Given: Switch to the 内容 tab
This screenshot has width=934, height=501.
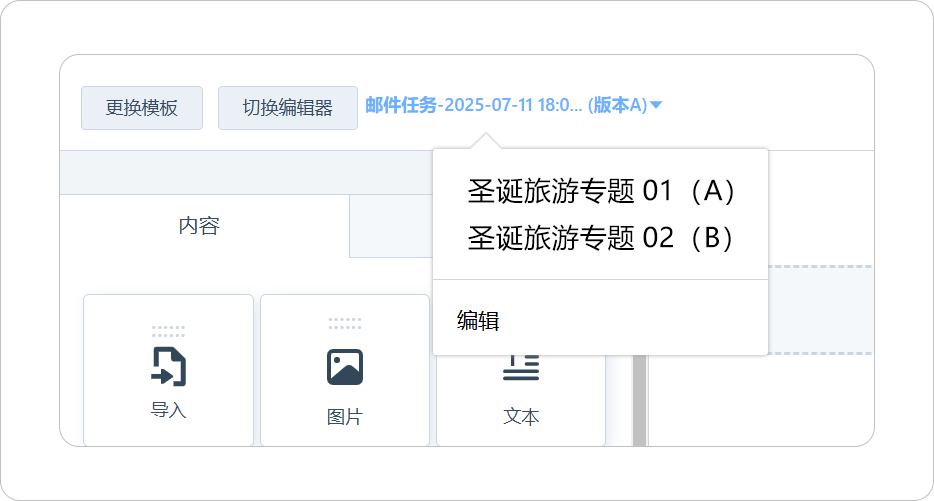Looking at the screenshot, I should coord(199,226).
